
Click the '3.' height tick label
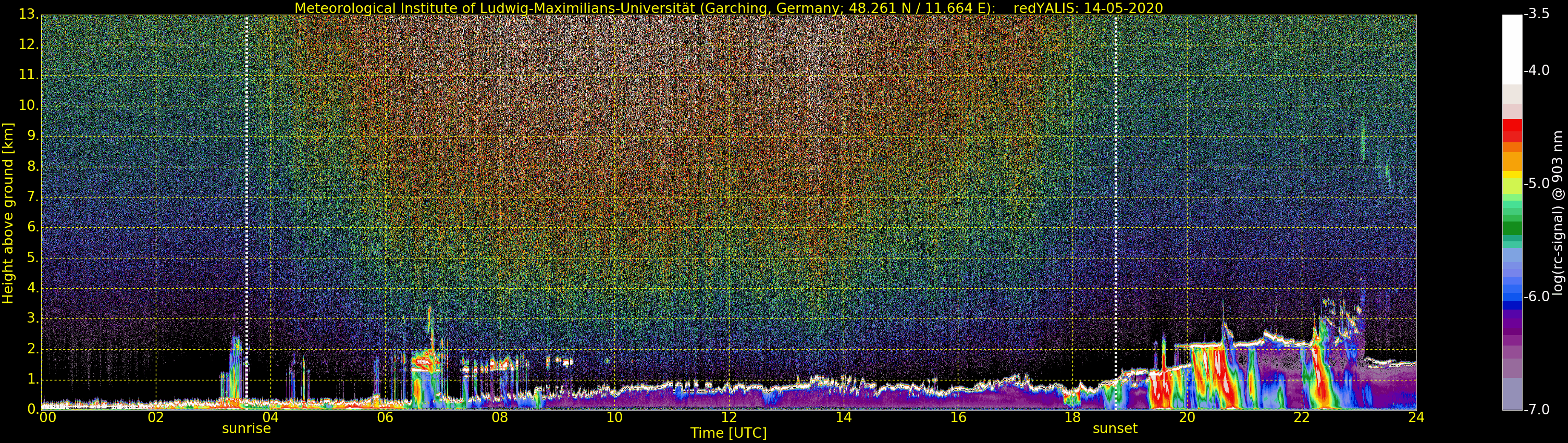coord(33,318)
